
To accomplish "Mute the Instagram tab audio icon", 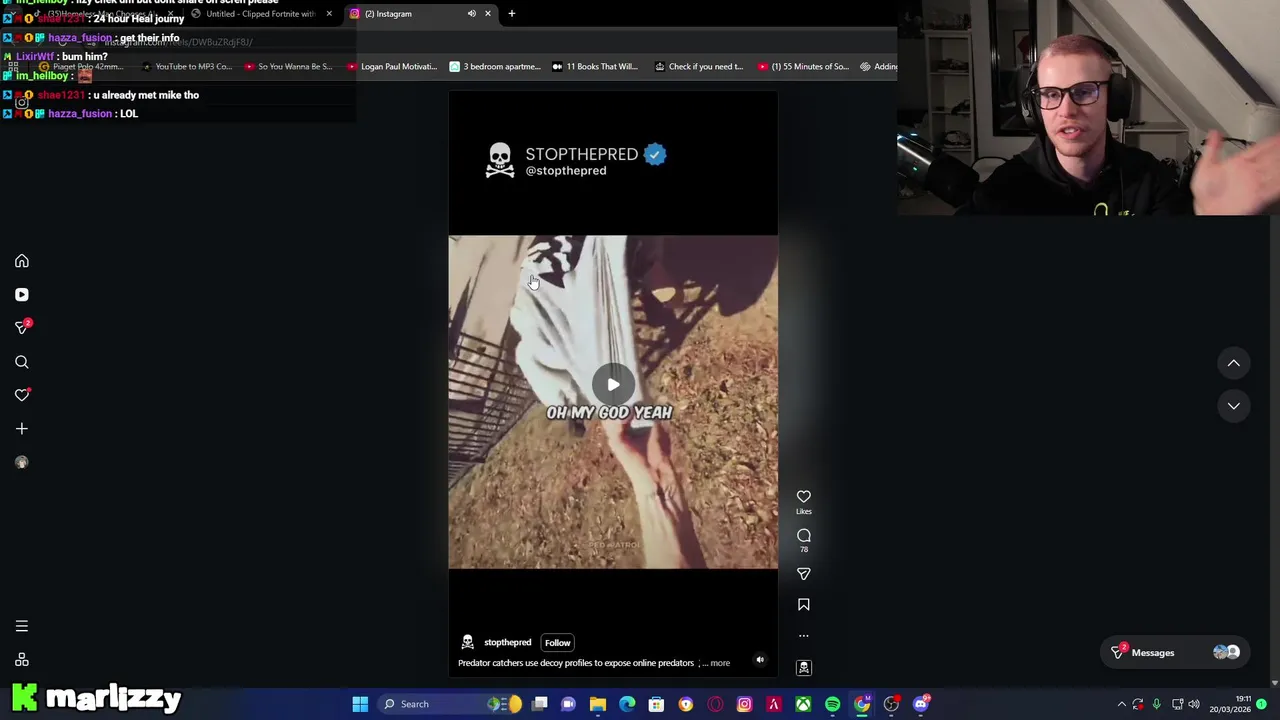I will [471, 14].
